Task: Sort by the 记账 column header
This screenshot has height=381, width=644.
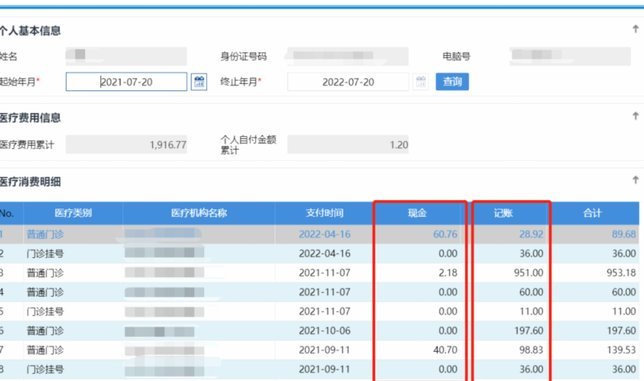Action: coord(503,213)
